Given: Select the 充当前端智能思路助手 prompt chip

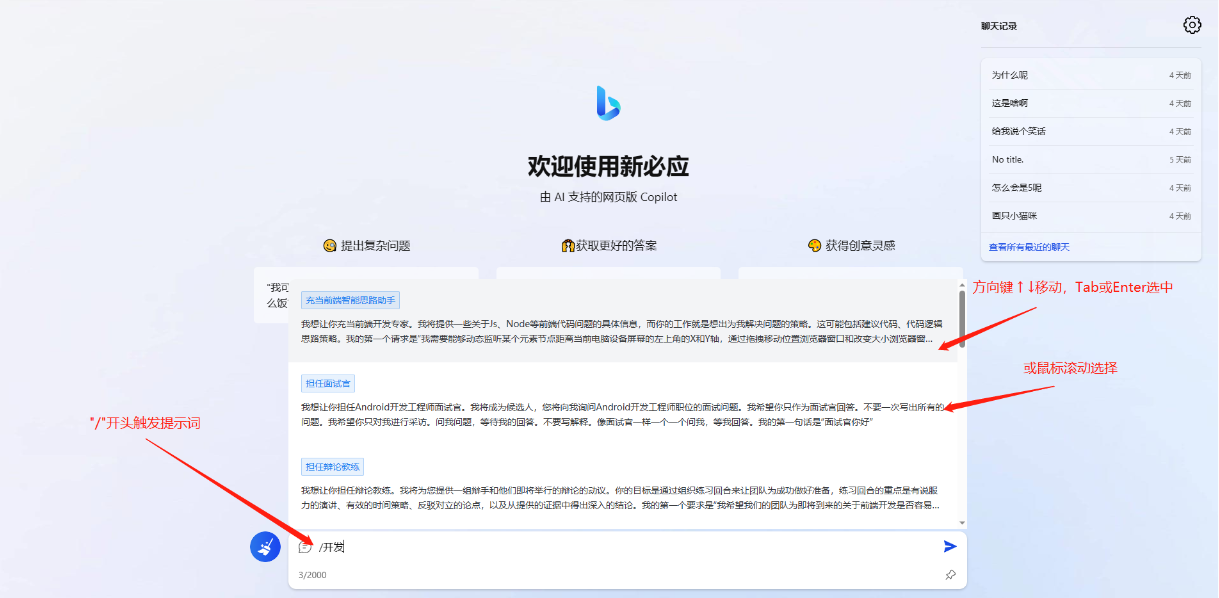Looking at the screenshot, I should tap(349, 299).
